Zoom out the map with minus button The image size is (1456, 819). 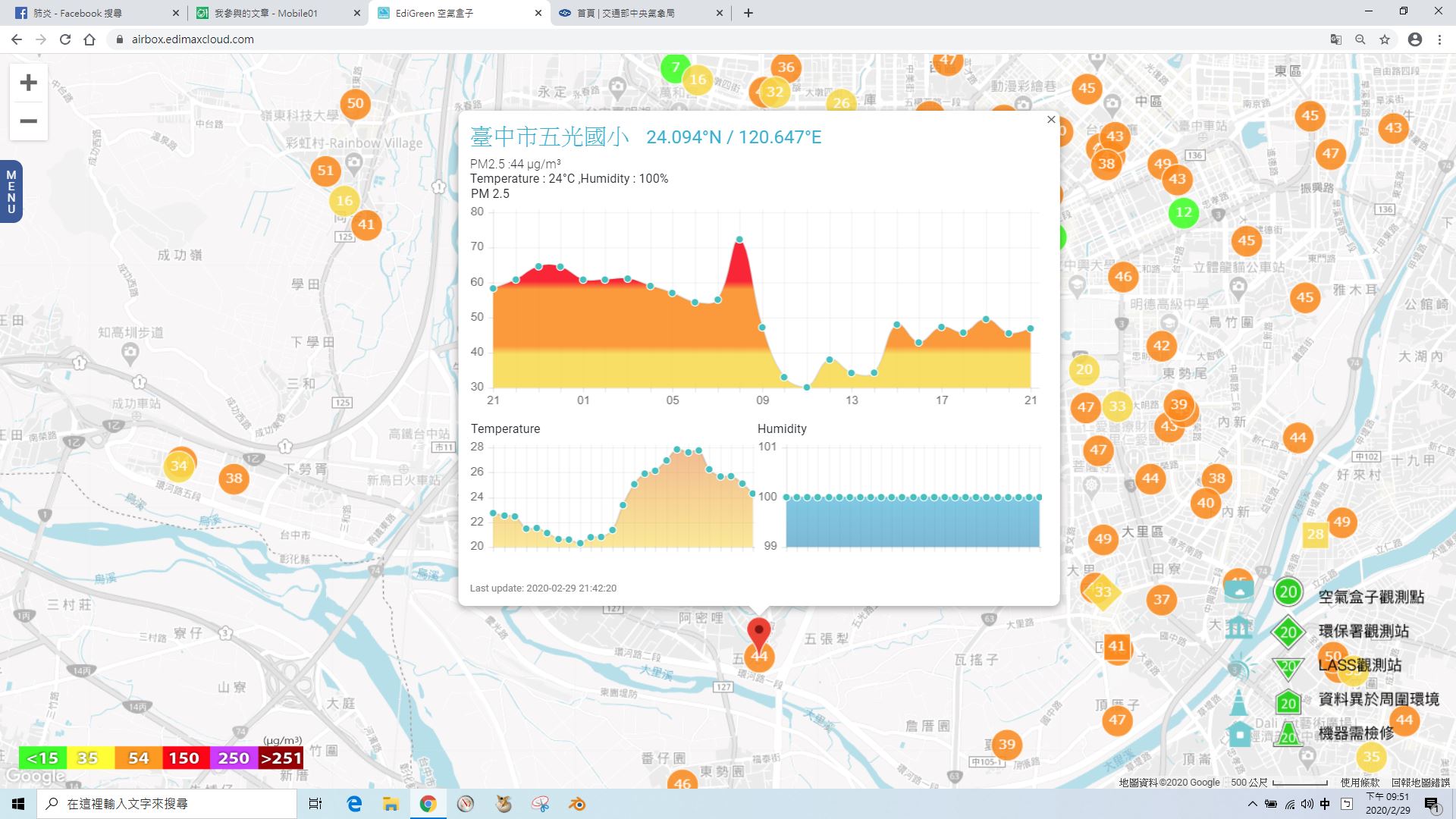click(28, 121)
